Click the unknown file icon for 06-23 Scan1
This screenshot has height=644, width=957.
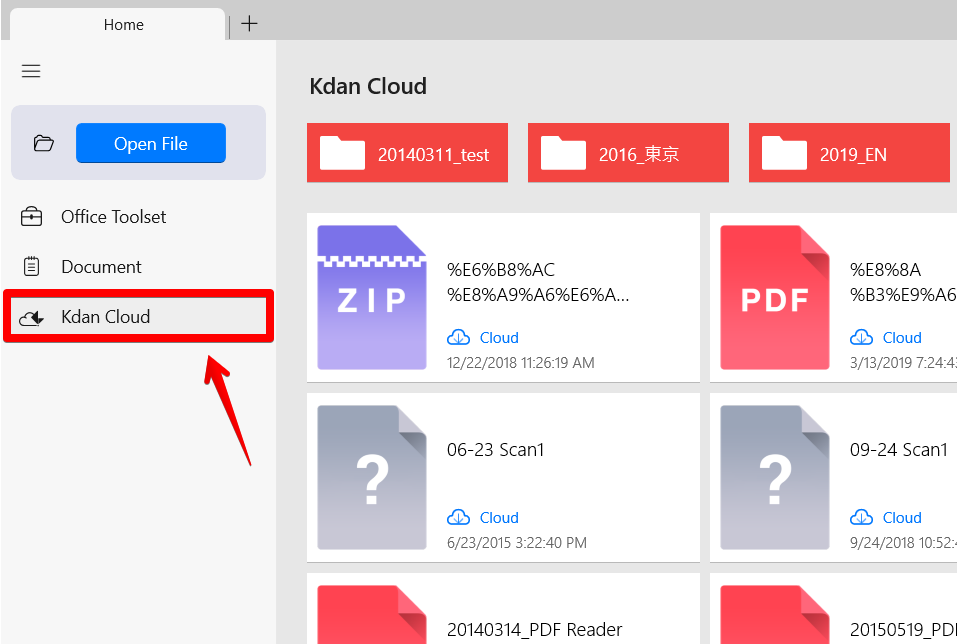point(372,477)
